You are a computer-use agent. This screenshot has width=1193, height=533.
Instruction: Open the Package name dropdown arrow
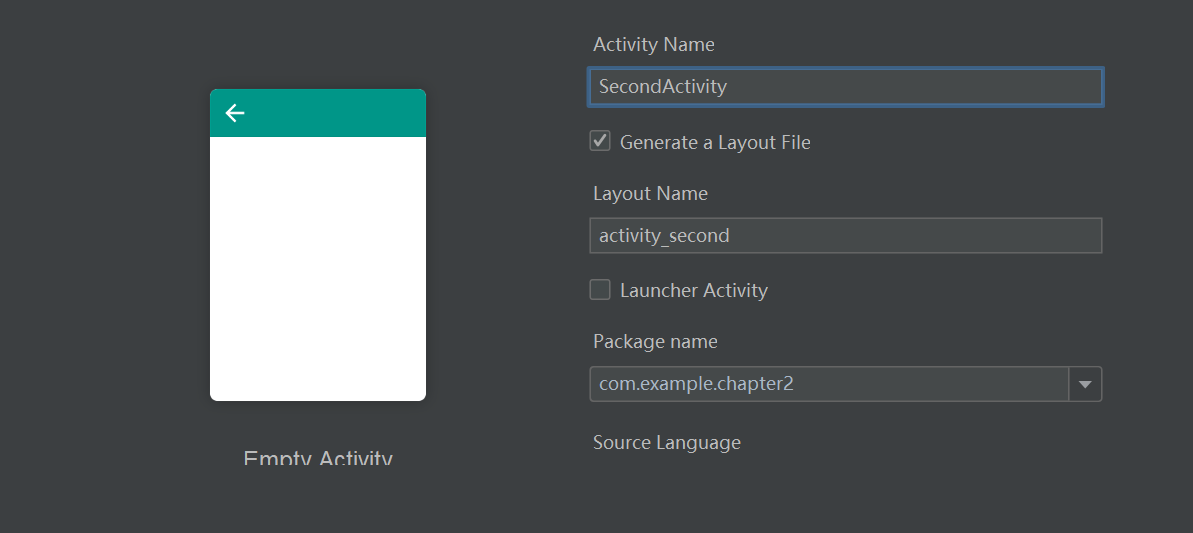click(x=1085, y=384)
